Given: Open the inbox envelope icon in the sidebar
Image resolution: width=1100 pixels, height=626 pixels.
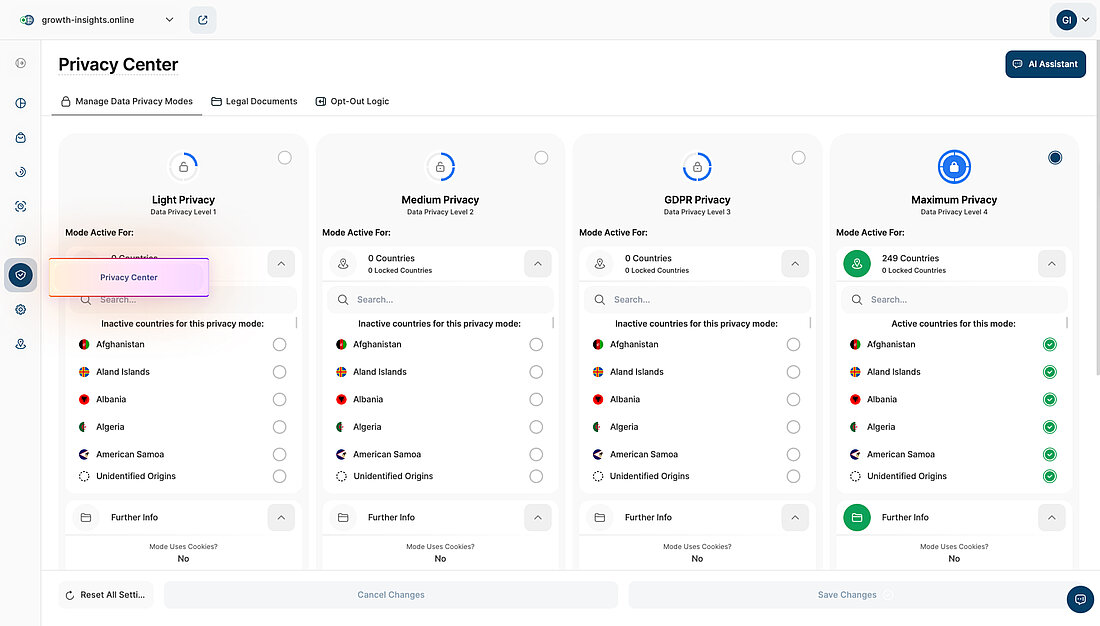Looking at the screenshot, I should coord(20,137).
